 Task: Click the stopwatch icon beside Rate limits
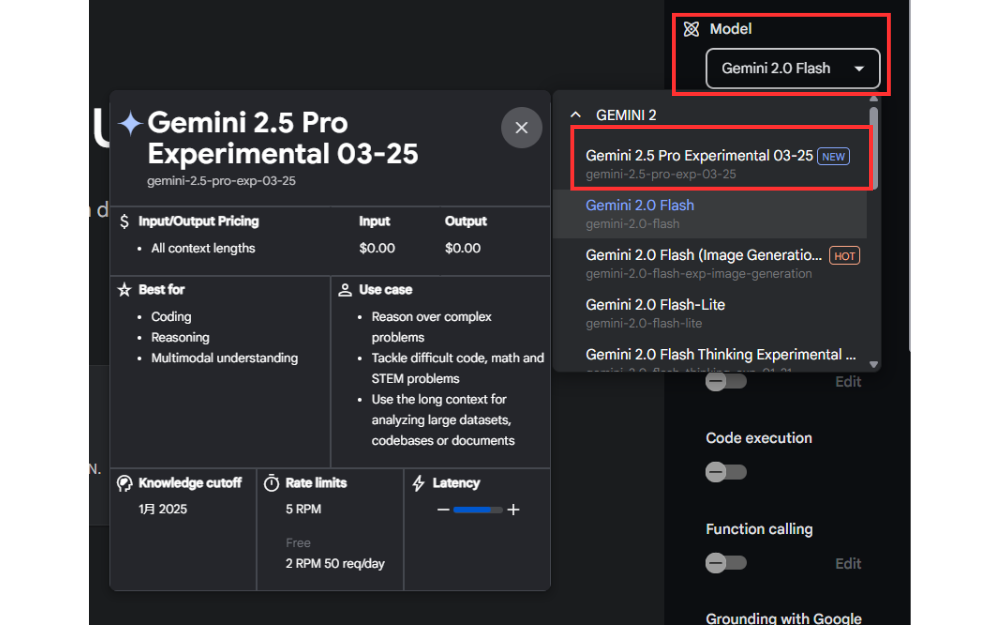point(271,483)
